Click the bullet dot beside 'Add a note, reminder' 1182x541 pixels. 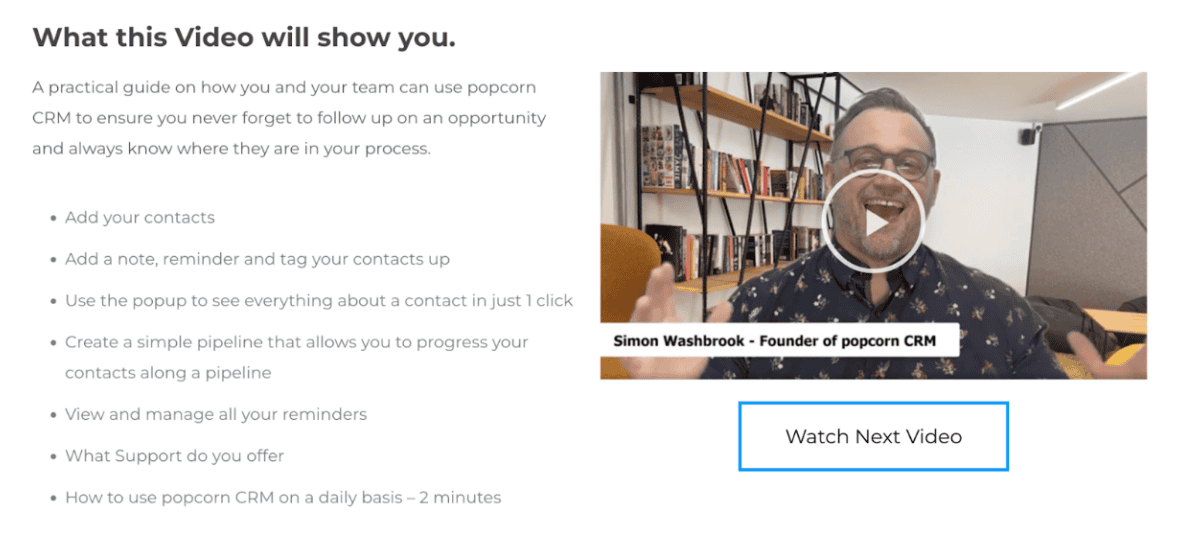coord(54,260)
